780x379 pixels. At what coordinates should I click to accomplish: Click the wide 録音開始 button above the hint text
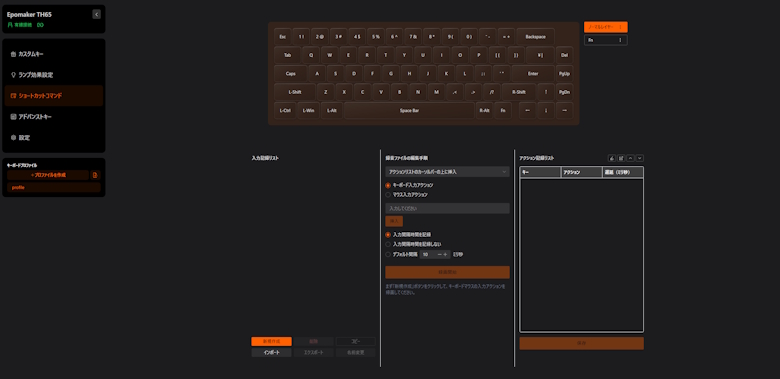pyautogui.click(x=447, y=273)
